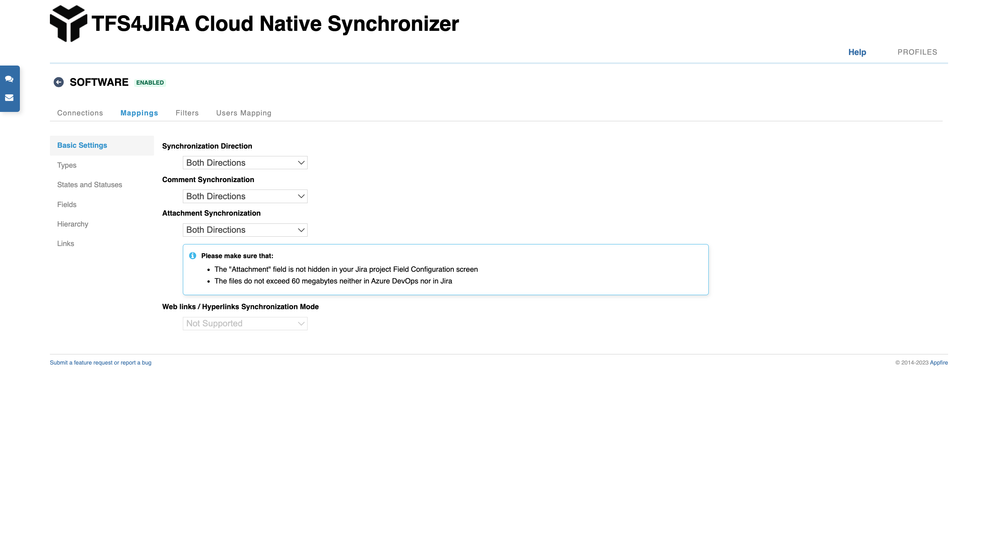The height and width of the screenshot is (556, 998).
Task: Click the 'Please make sure that:' heading
Action: (x=237, y=256)
